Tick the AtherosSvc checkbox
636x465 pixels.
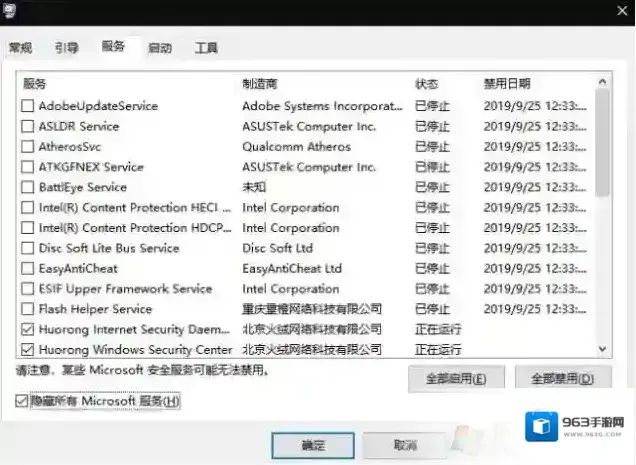28,146
